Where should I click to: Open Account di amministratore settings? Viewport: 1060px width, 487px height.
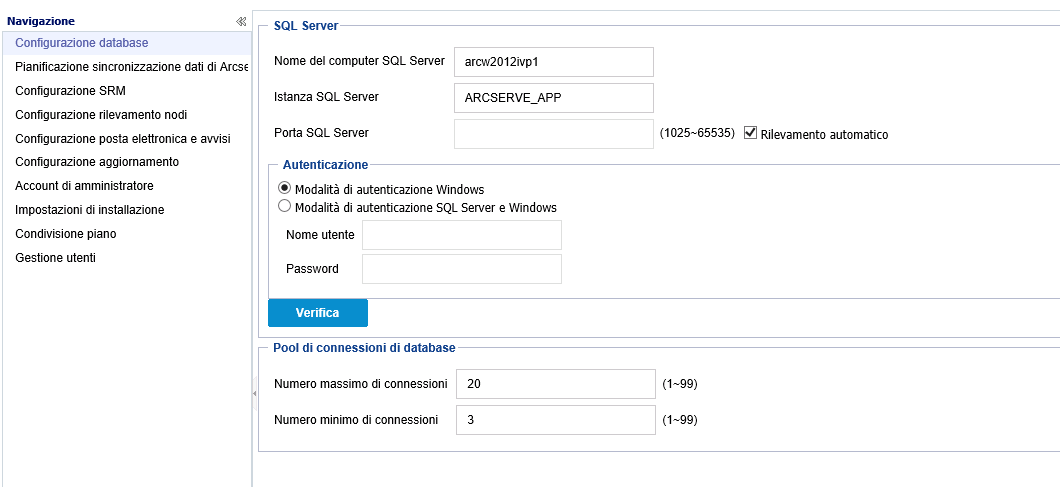tap(85, 186)
